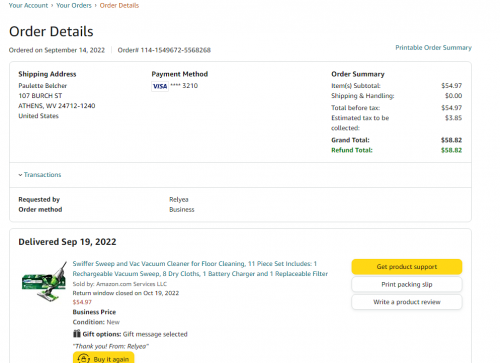
Task: Click United States country line
Action: coord(38,116)
